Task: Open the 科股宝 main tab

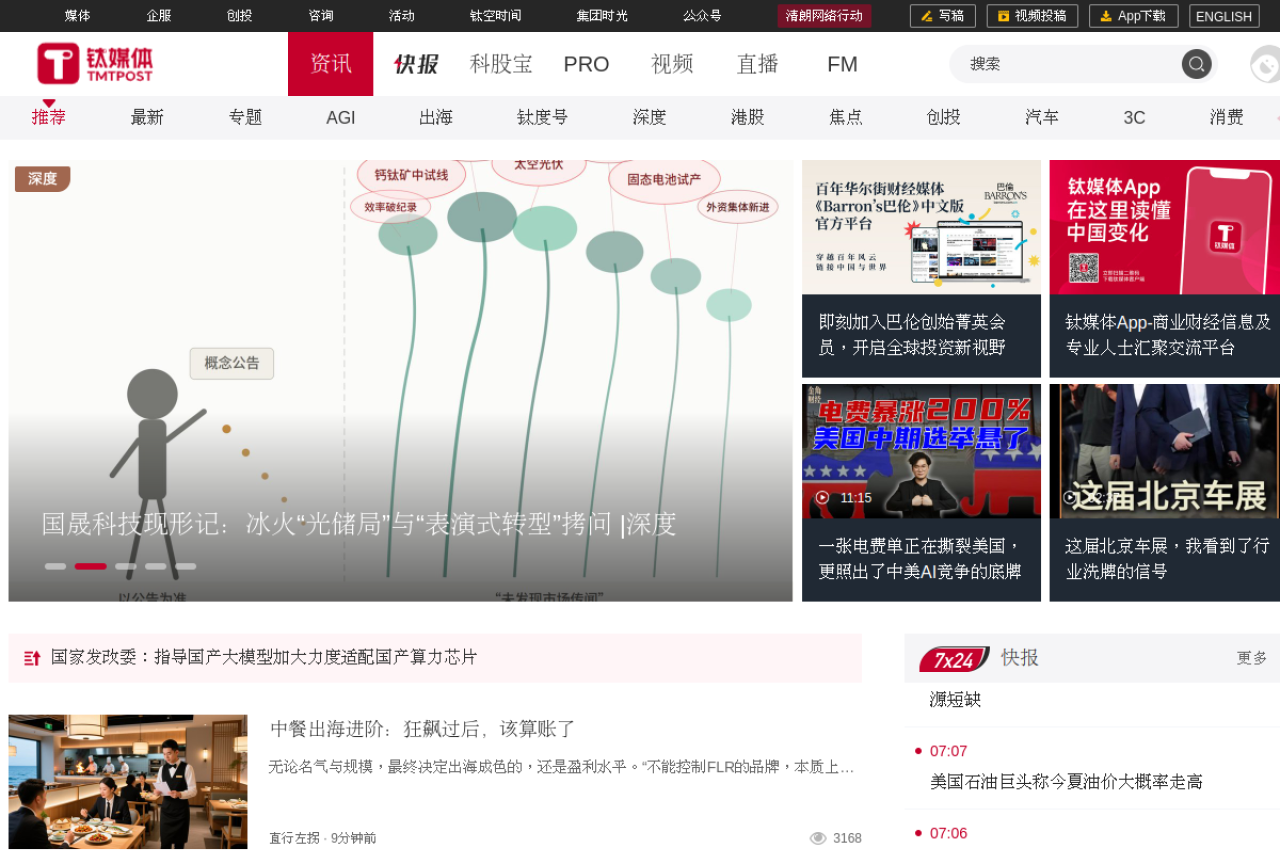Action: coord(501,64)
